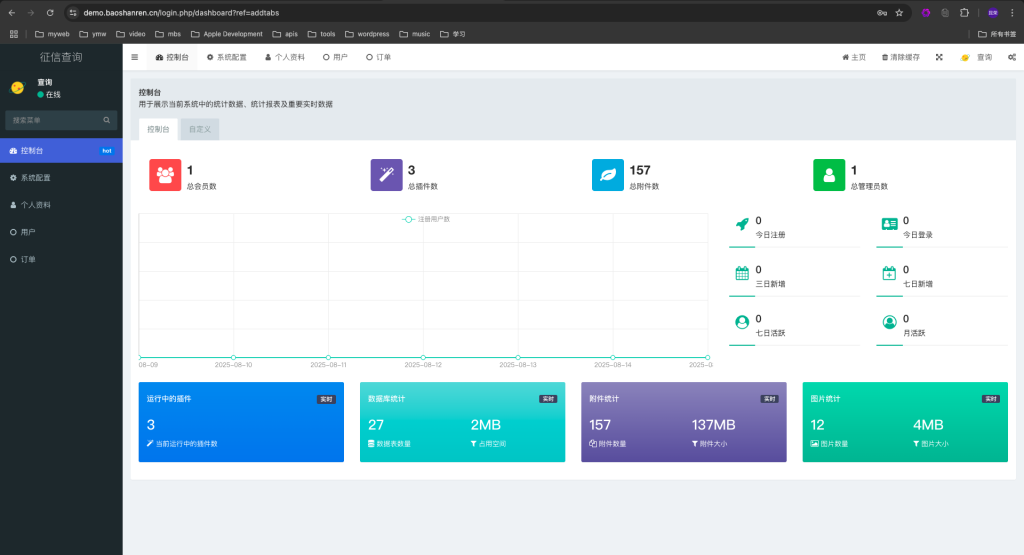Image resolution: width=1024 pixels, height=555 pixels.
Task: Click the 数据库统计 card title
Action: click(x=387, y=399)
